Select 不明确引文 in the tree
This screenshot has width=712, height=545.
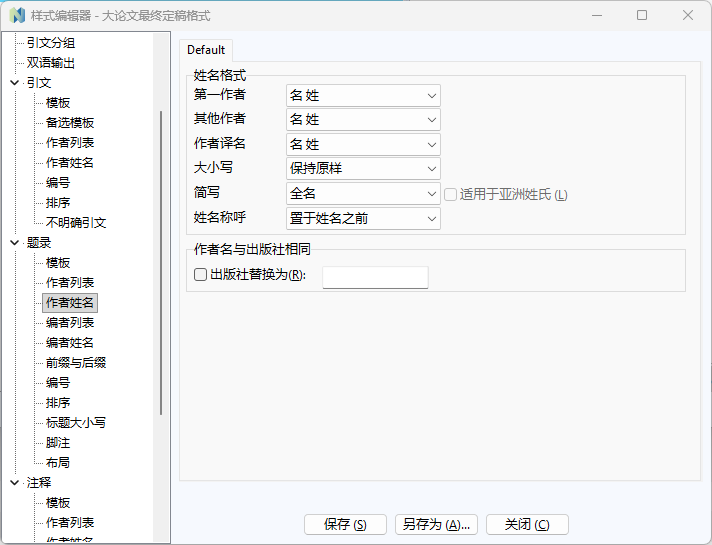(76, 223)
